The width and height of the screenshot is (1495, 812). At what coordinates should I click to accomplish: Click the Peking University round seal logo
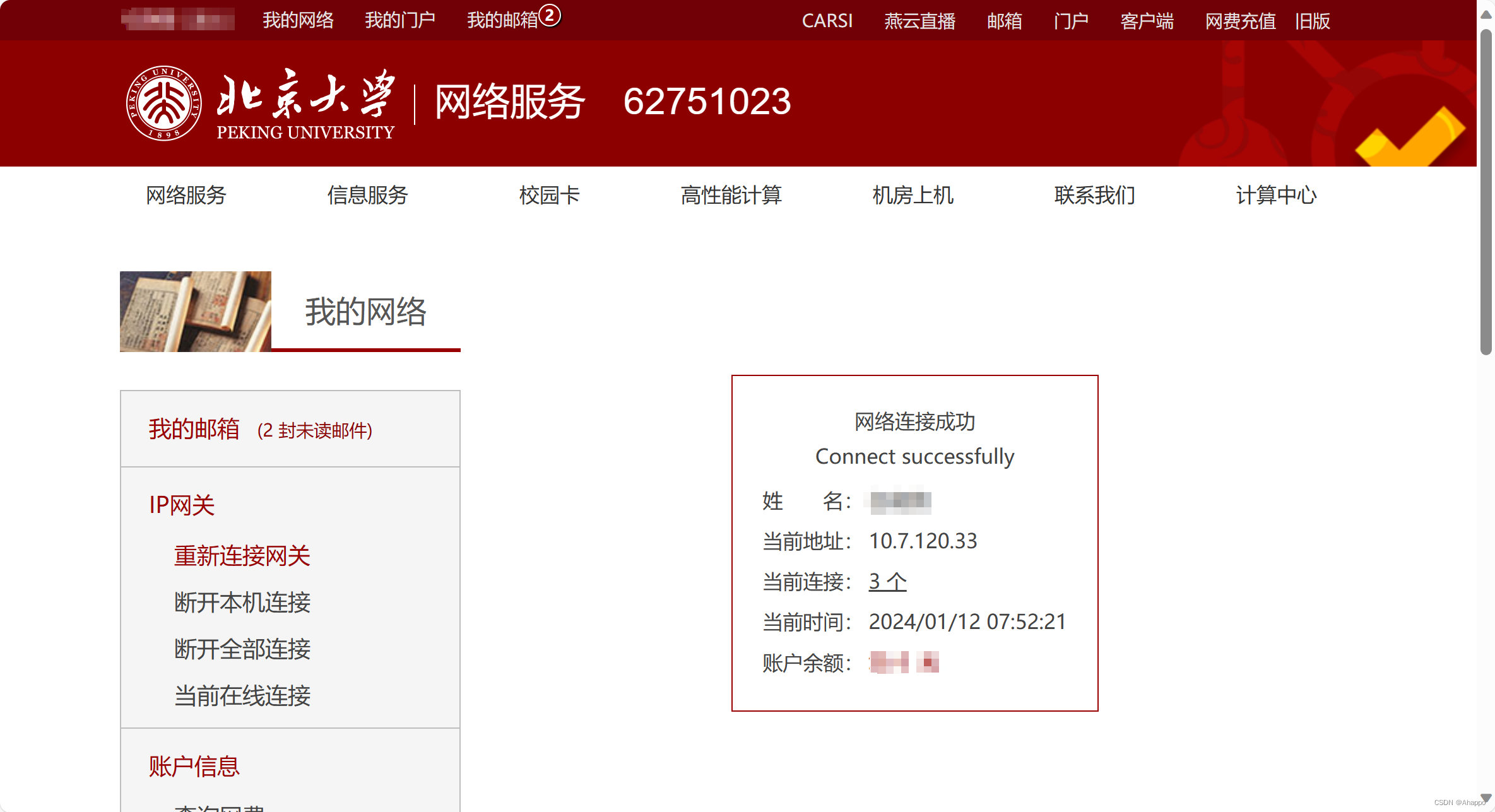pos(164,103)
